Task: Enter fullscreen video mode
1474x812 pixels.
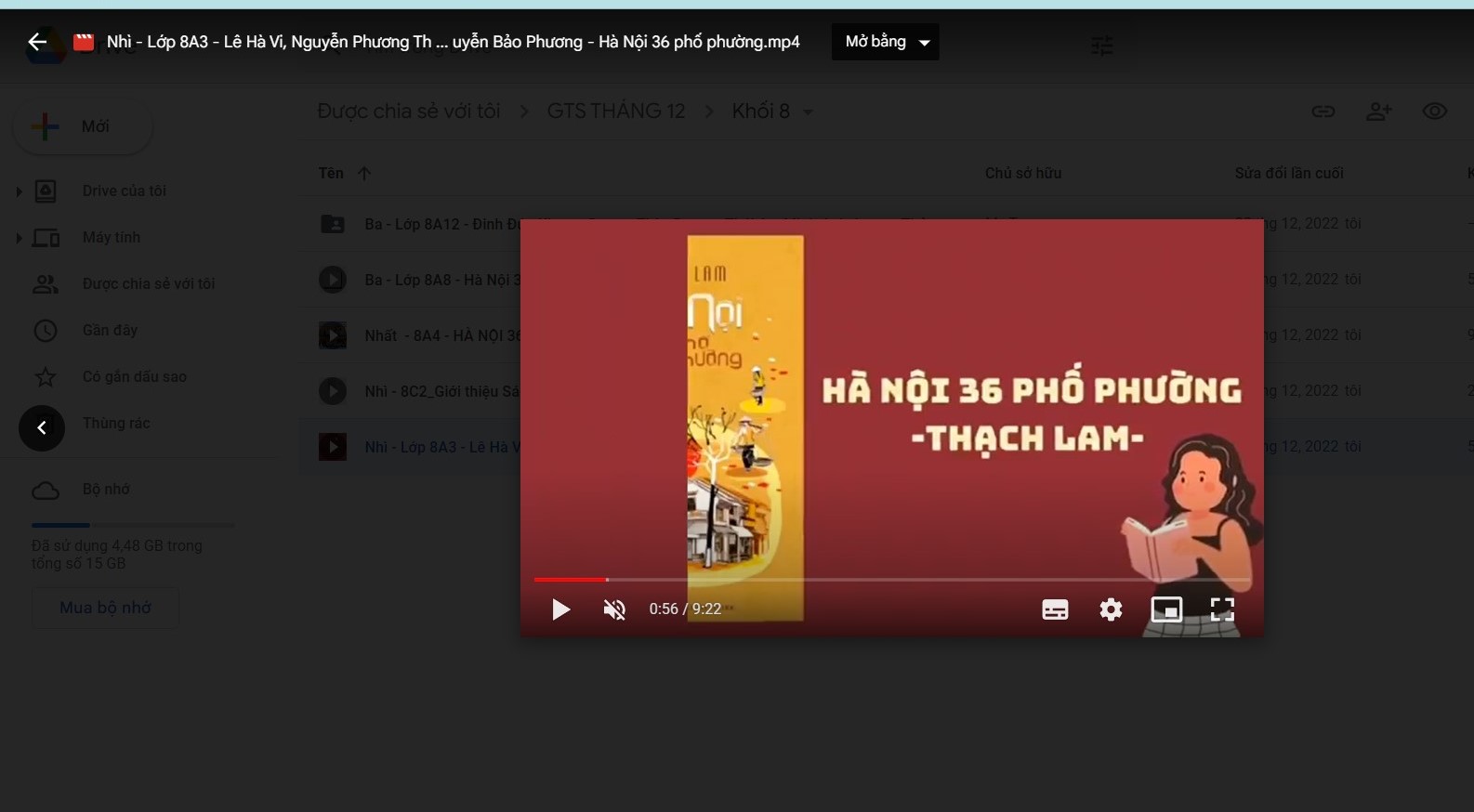Action: (1222, 609)
